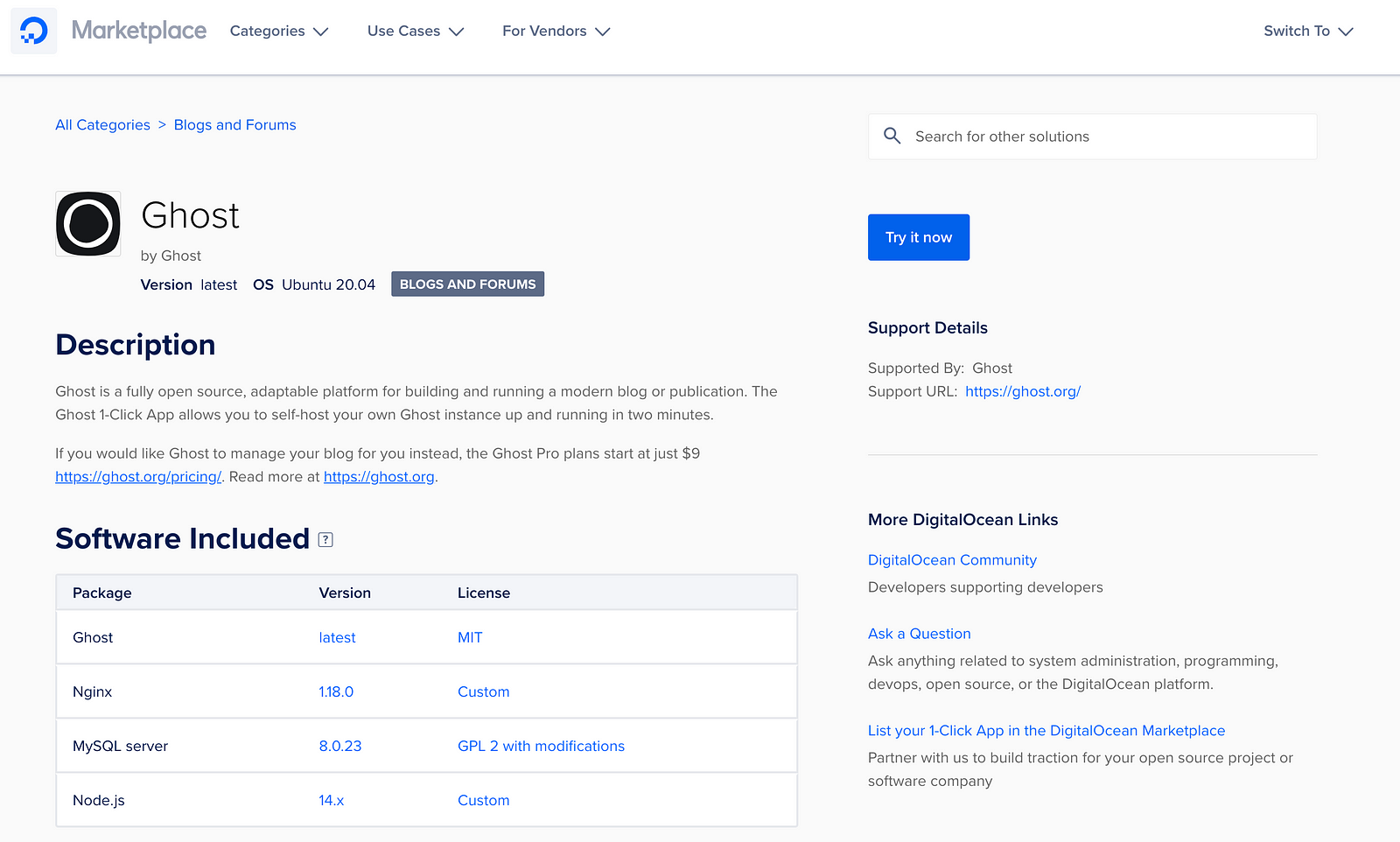Click the 'Description' heading
The image size is (1400, 842).
point(136,345)
